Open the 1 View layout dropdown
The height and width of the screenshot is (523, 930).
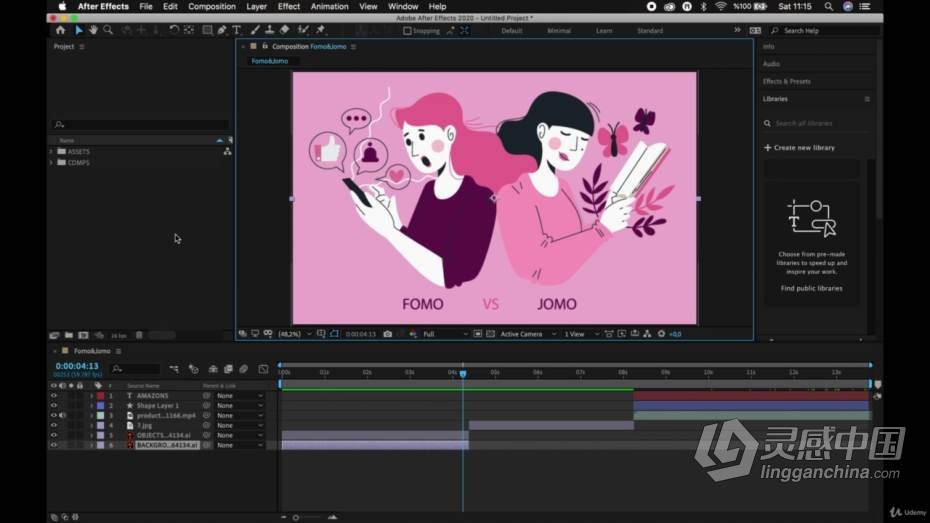pyautogui.click(x=581, y=334)
